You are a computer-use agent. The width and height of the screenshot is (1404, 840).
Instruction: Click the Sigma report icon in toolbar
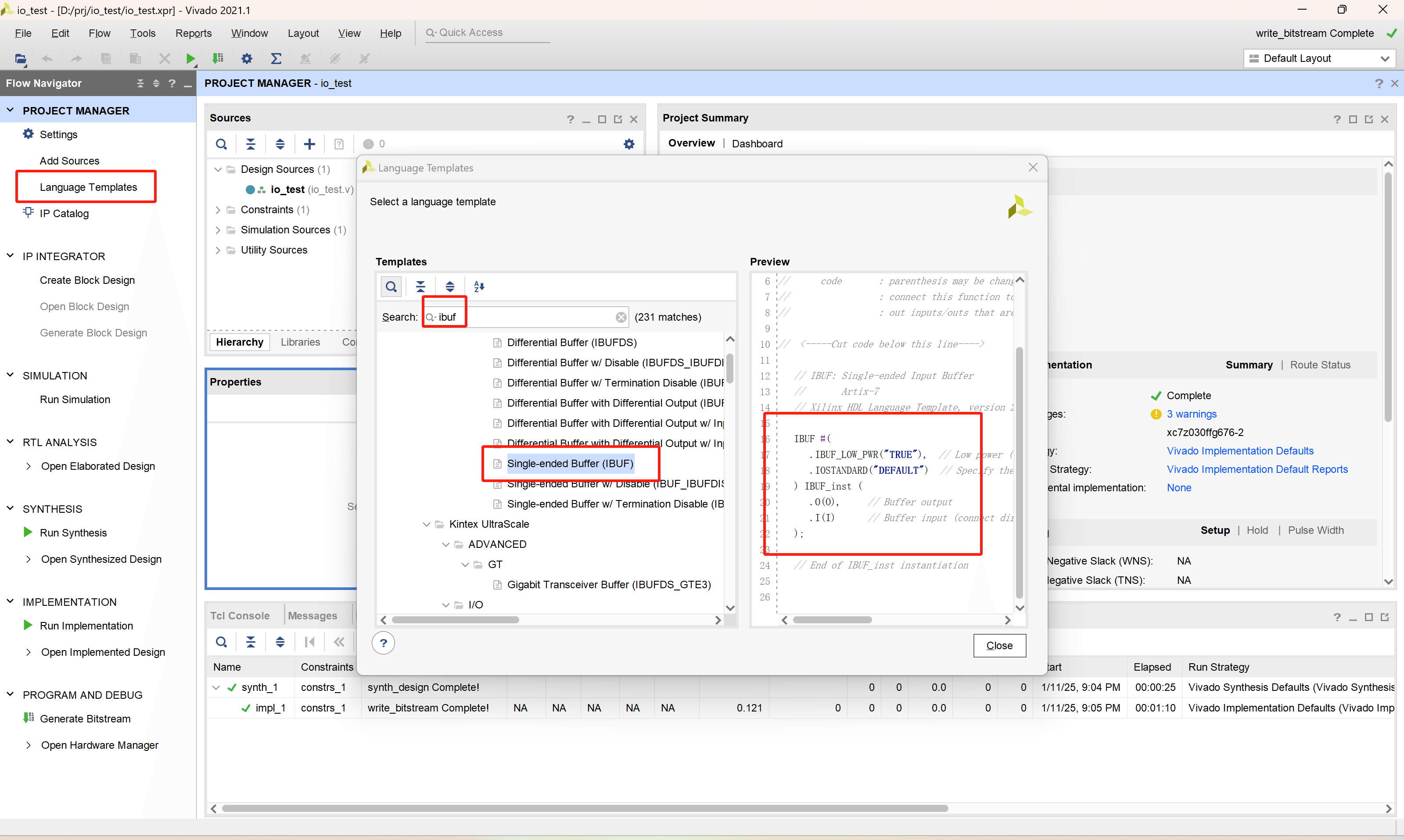[276, 58]
